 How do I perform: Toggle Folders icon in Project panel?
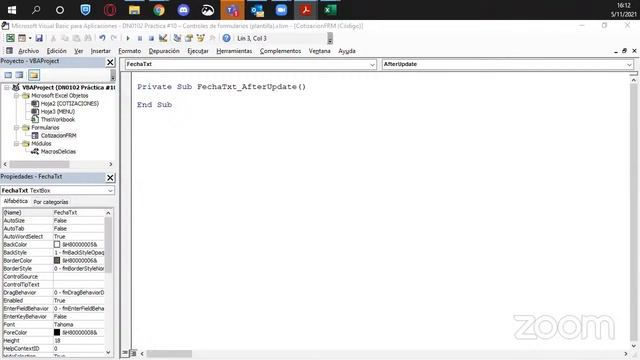(34, 75)
